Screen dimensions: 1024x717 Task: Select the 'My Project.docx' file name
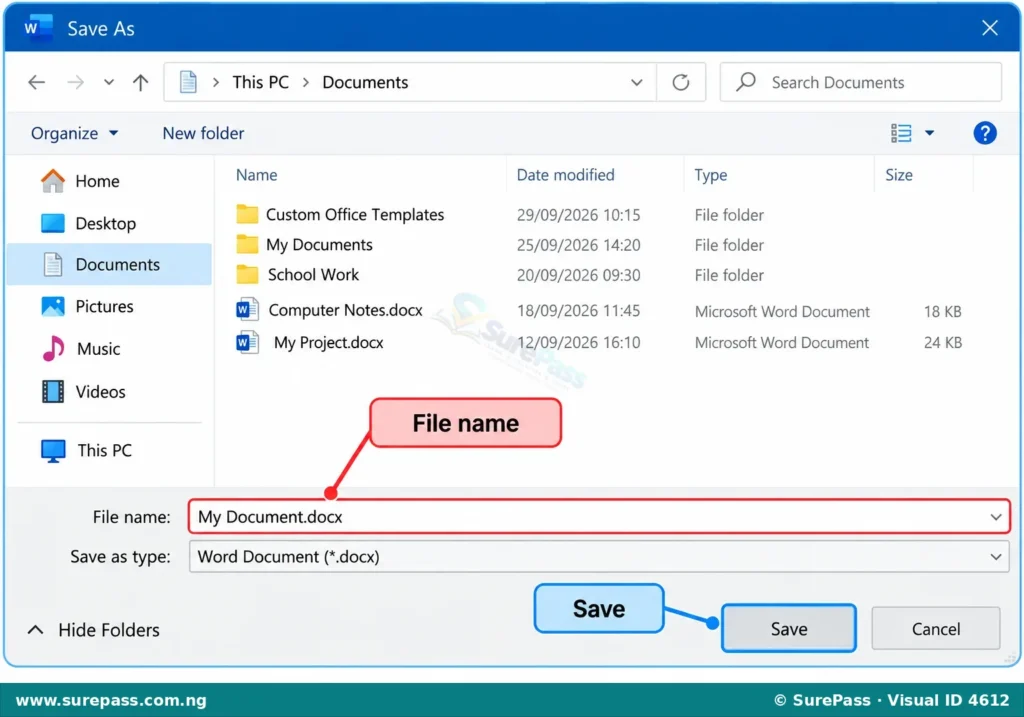[328, 343]
